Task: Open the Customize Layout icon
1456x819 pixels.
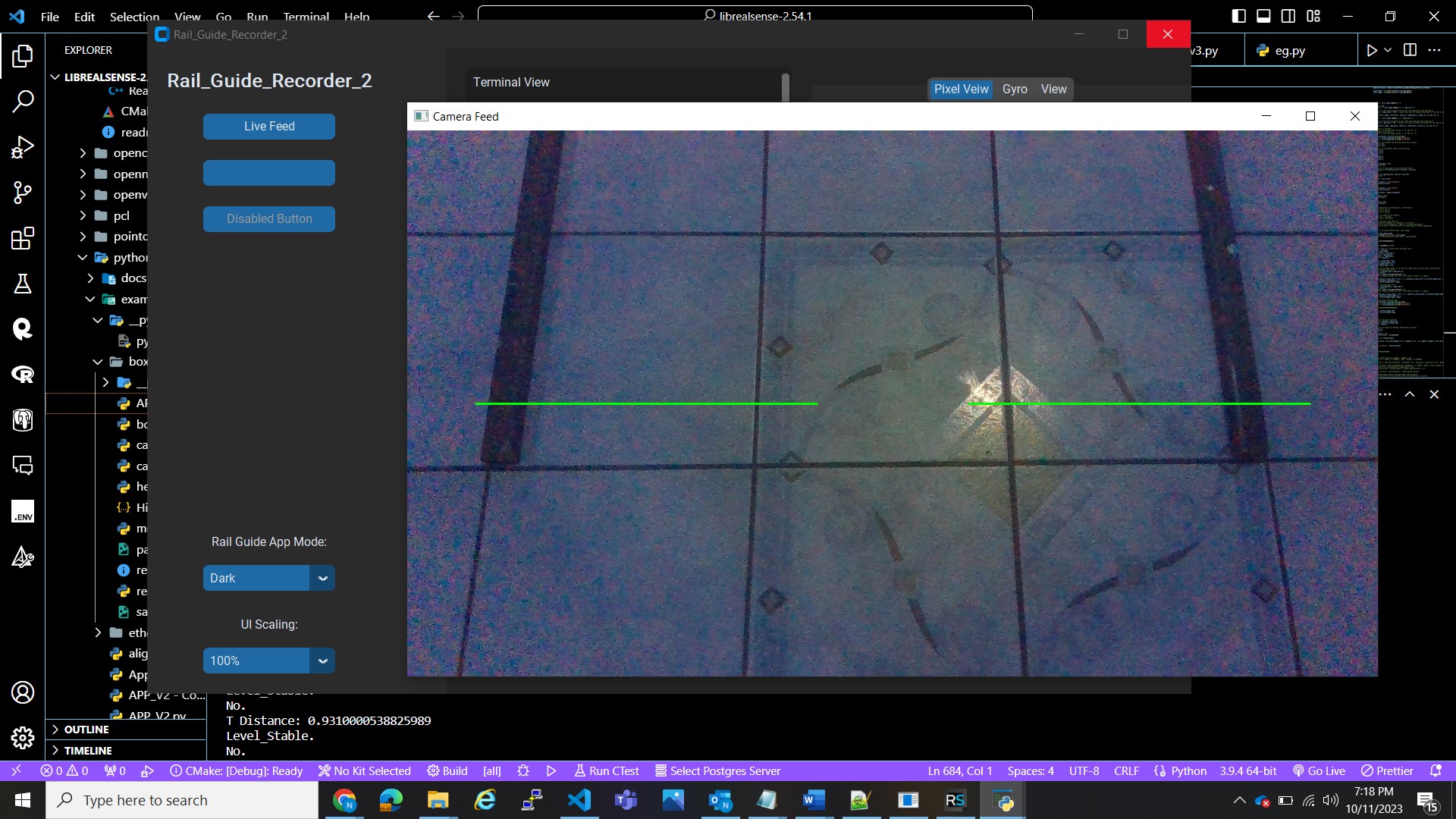Action: [x=1313, y=16]
